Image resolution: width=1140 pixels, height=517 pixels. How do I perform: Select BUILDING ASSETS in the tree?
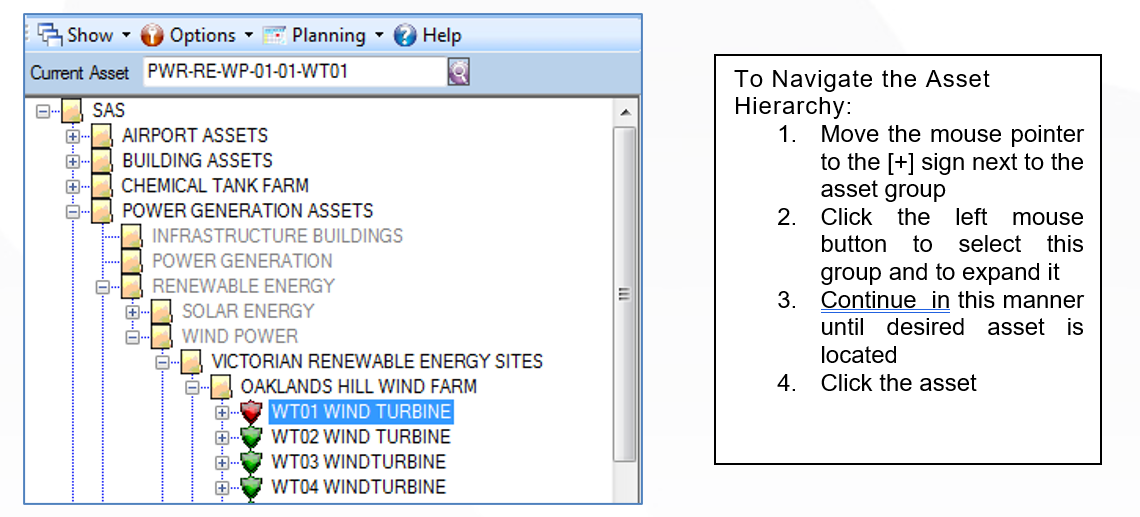(197, 161)
